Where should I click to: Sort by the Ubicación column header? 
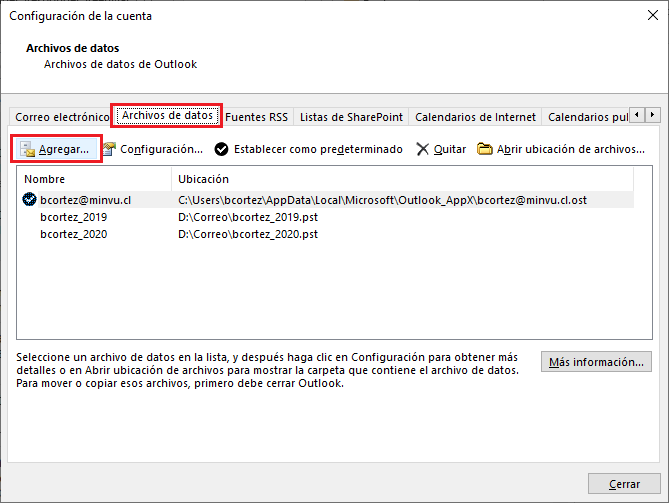(403, 179)
